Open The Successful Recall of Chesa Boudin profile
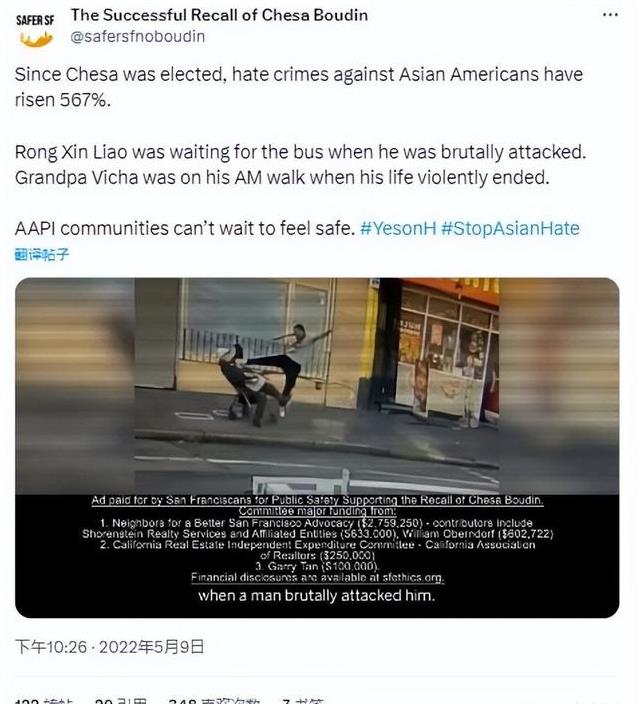 tap(219, 15)
